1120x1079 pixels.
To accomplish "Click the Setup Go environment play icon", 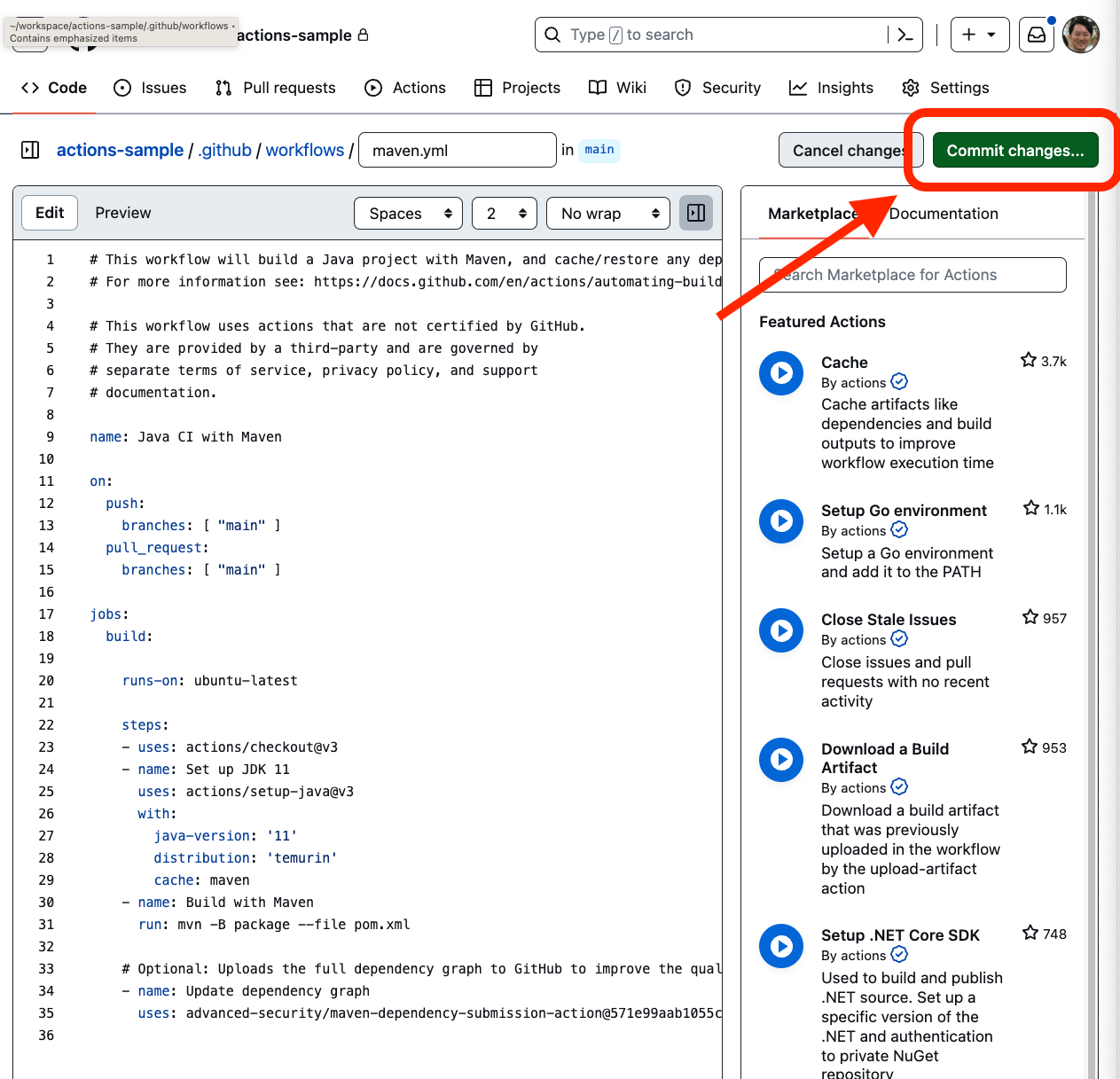I will pos(781,521).
